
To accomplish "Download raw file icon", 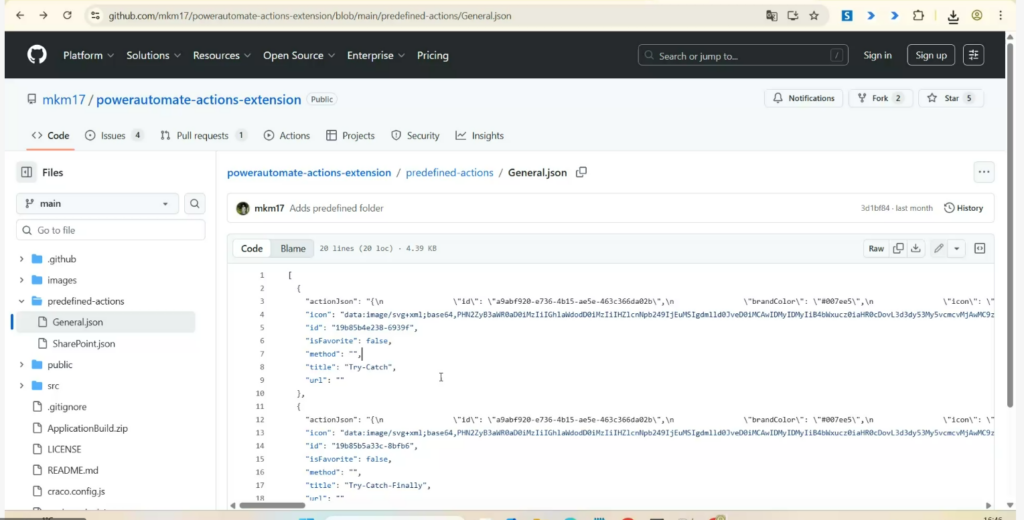I will pyautogui.click(x=915, y=248).
